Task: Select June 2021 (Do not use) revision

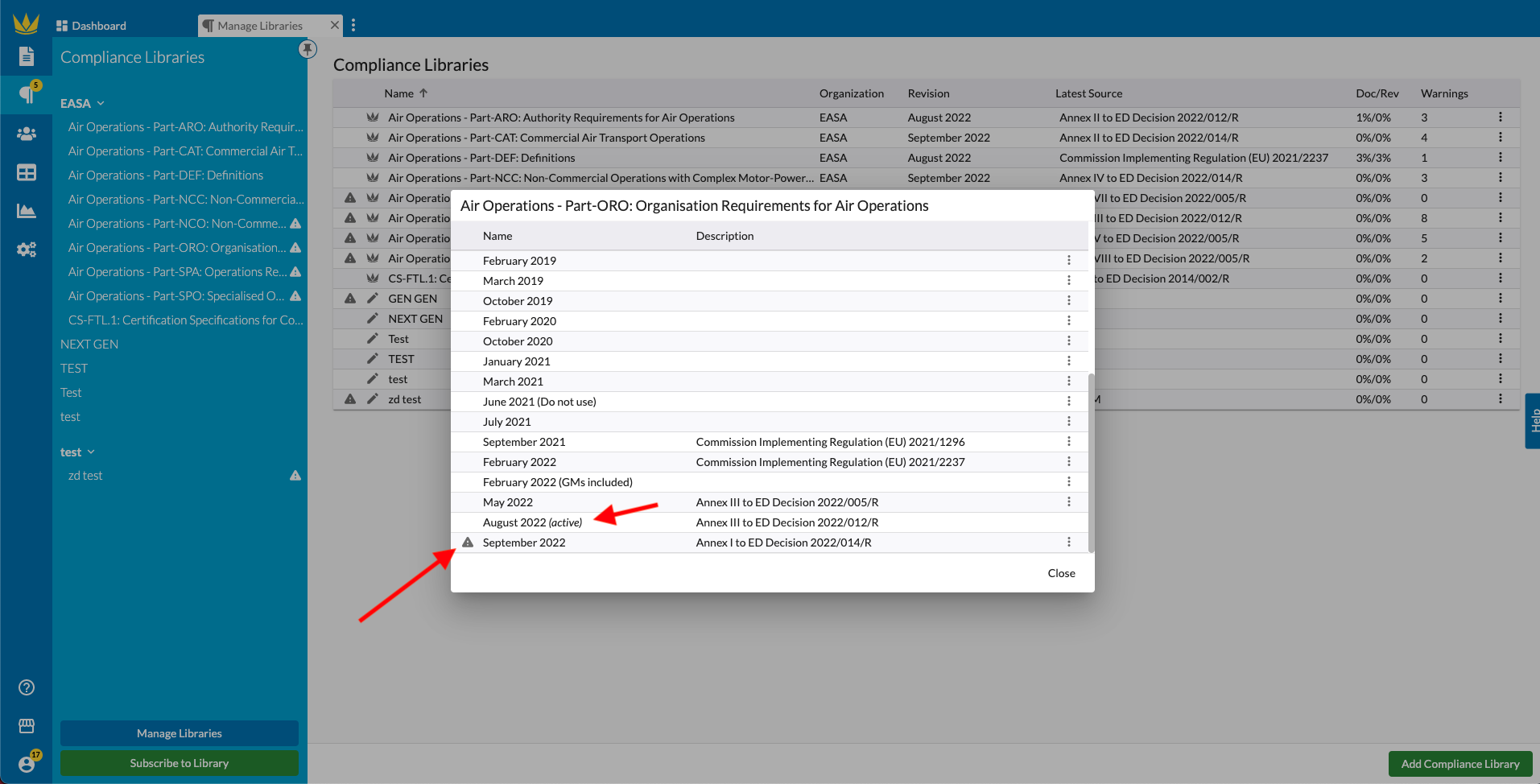Action: coord(539,402)
